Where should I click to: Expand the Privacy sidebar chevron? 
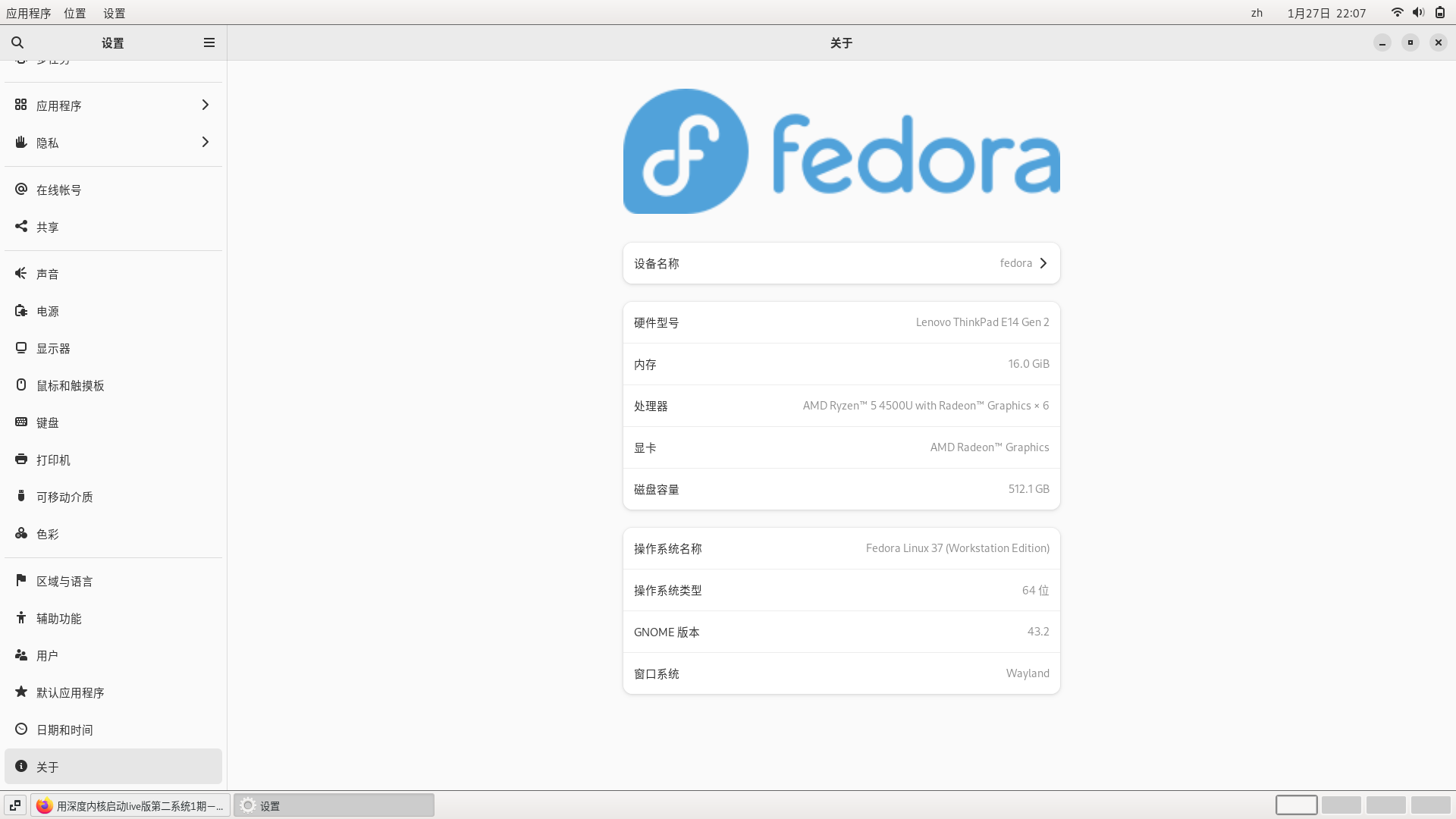[x=205, y=142]
